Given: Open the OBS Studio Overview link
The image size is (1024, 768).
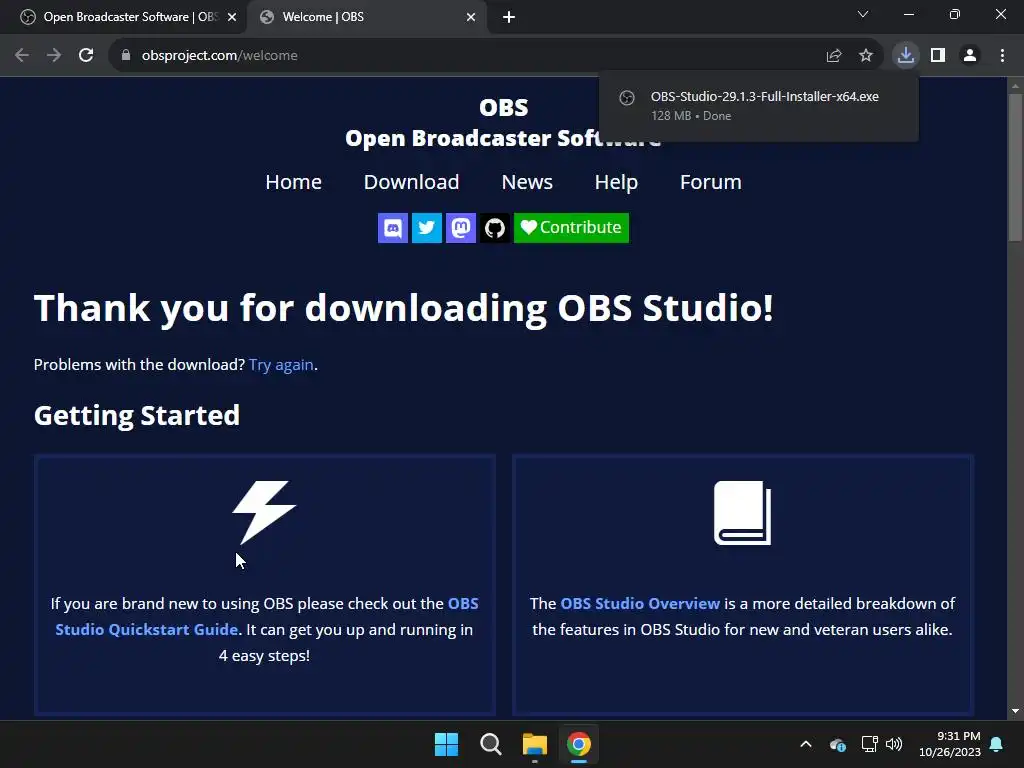Looking at the screenshot, I should point(640,603).
